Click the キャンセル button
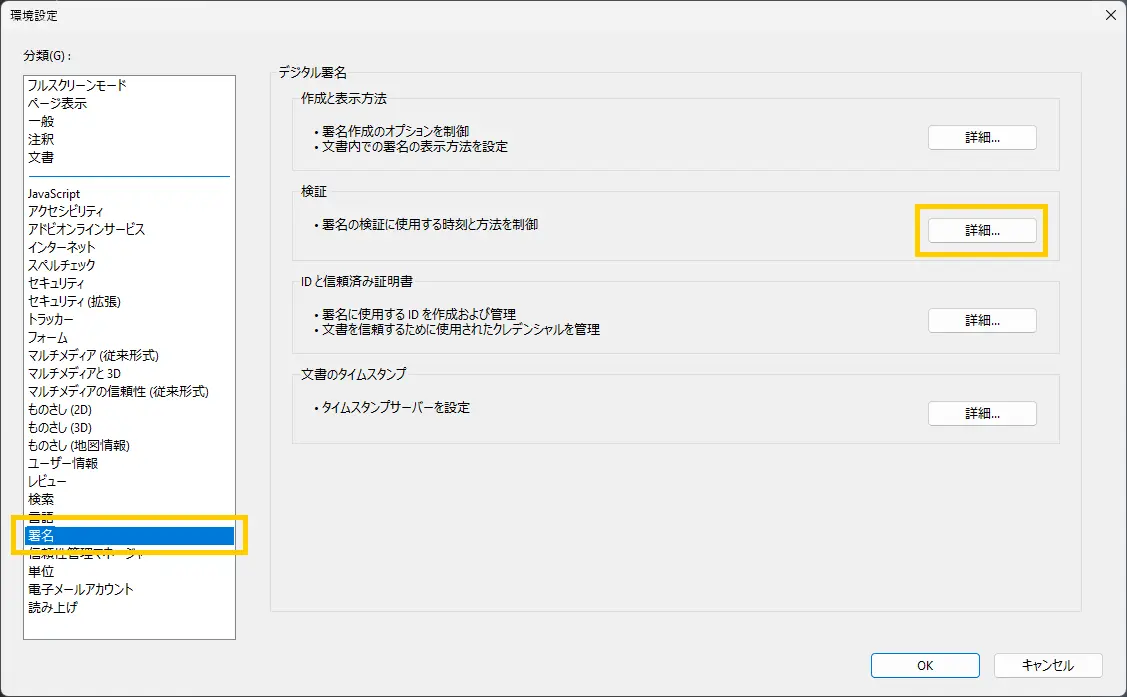This screenshot has height=697, width=1127. coord(1047,665)
